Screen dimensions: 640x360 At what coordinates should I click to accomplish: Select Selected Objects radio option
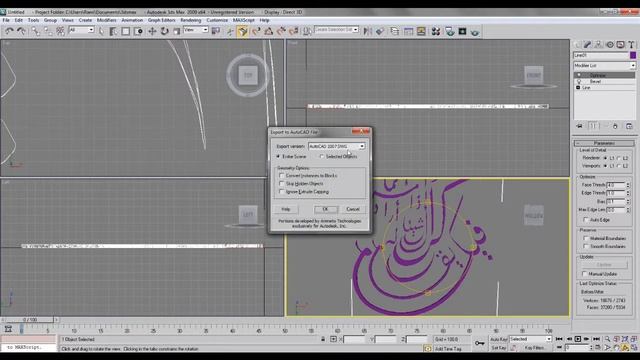pyautogui.click(x=322, y=156)
